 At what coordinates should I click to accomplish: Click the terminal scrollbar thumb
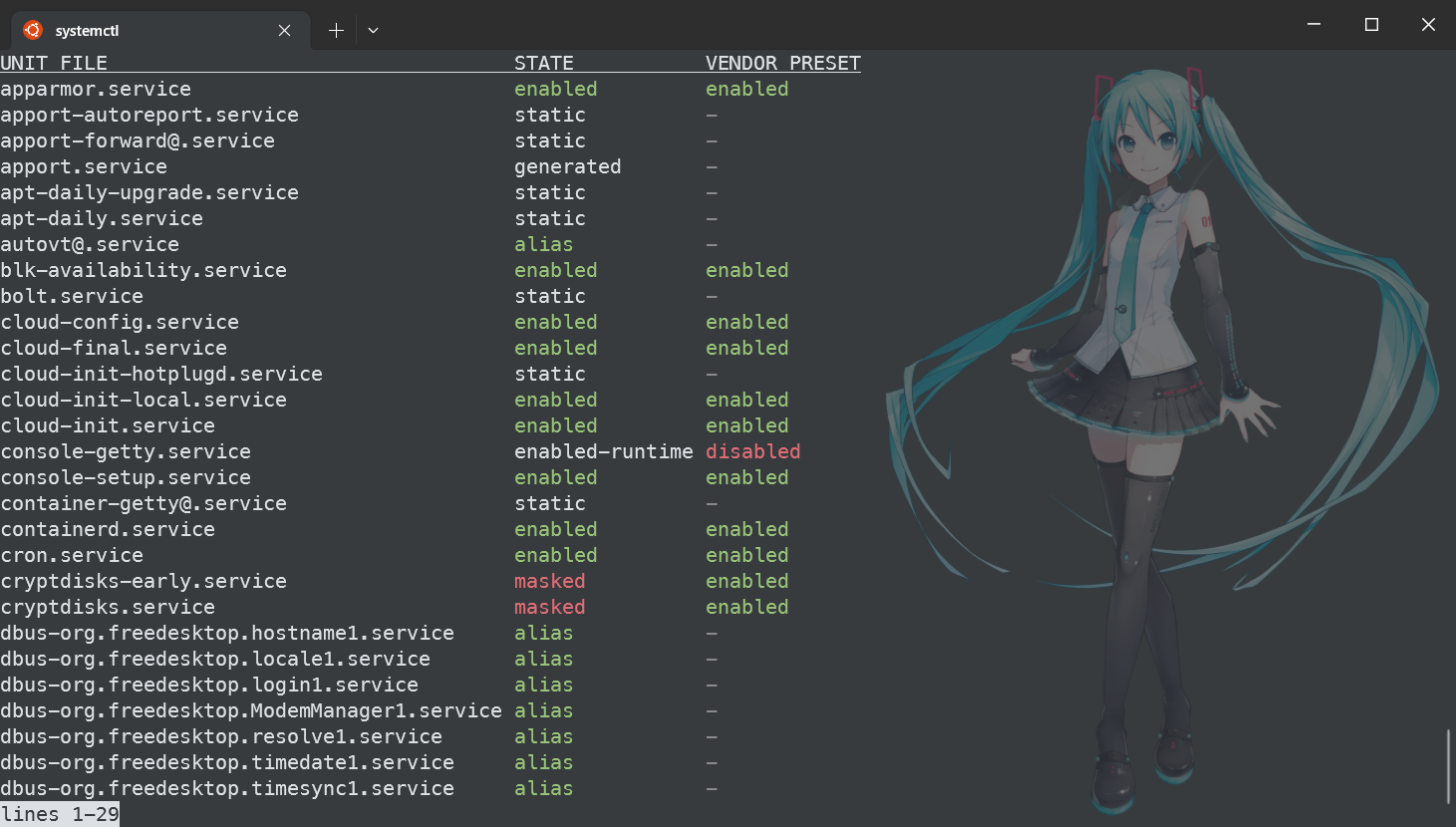(1449, 765)
